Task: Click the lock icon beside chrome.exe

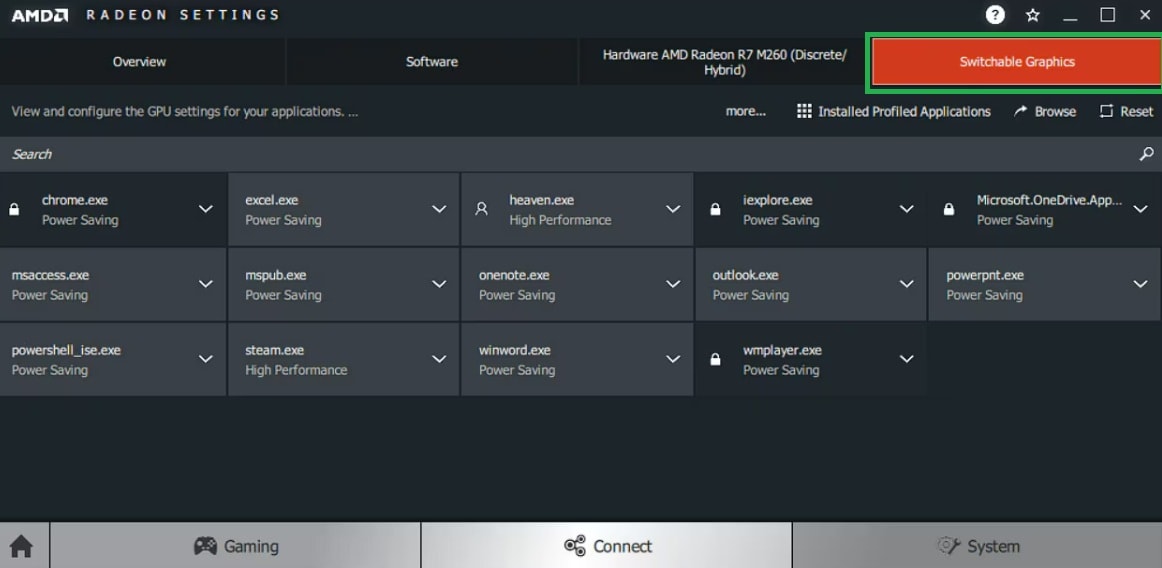Action: [x=14, y=210]
